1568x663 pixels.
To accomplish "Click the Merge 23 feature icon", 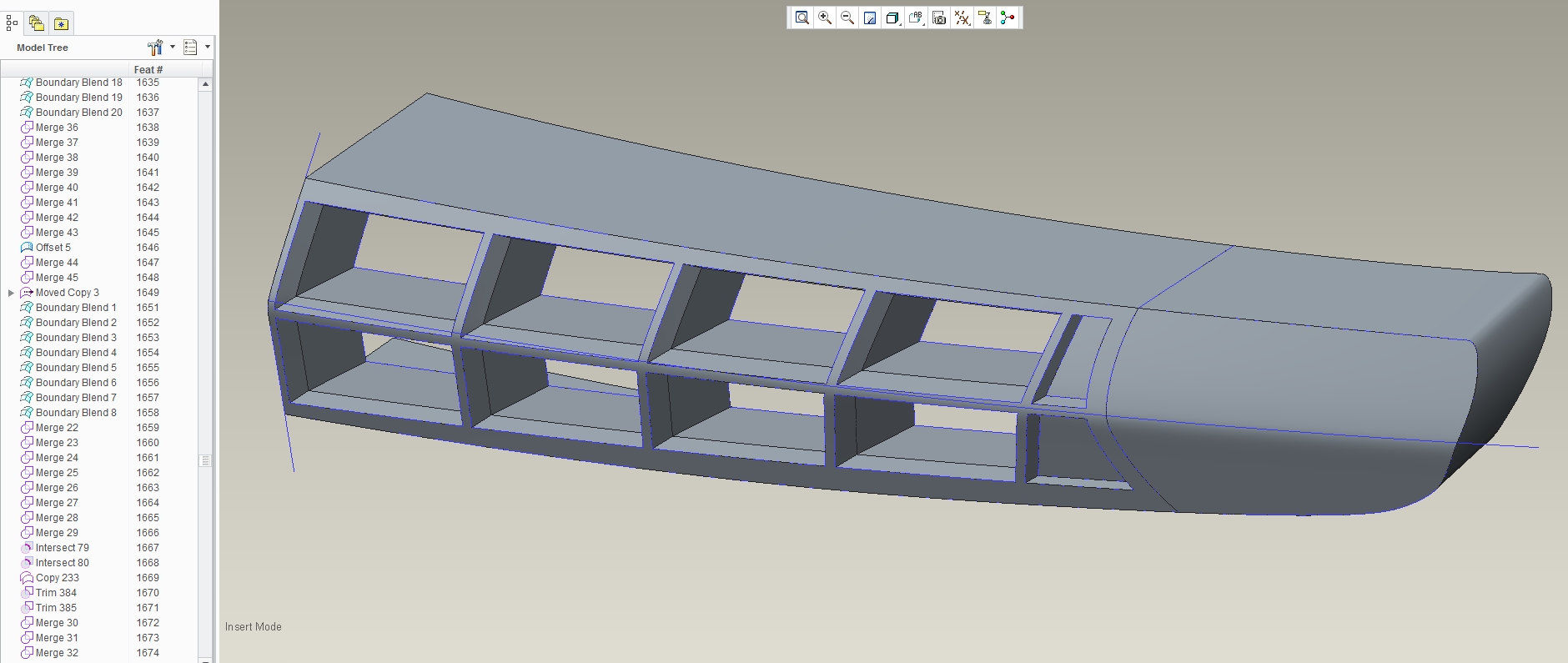I will [27, 443].
